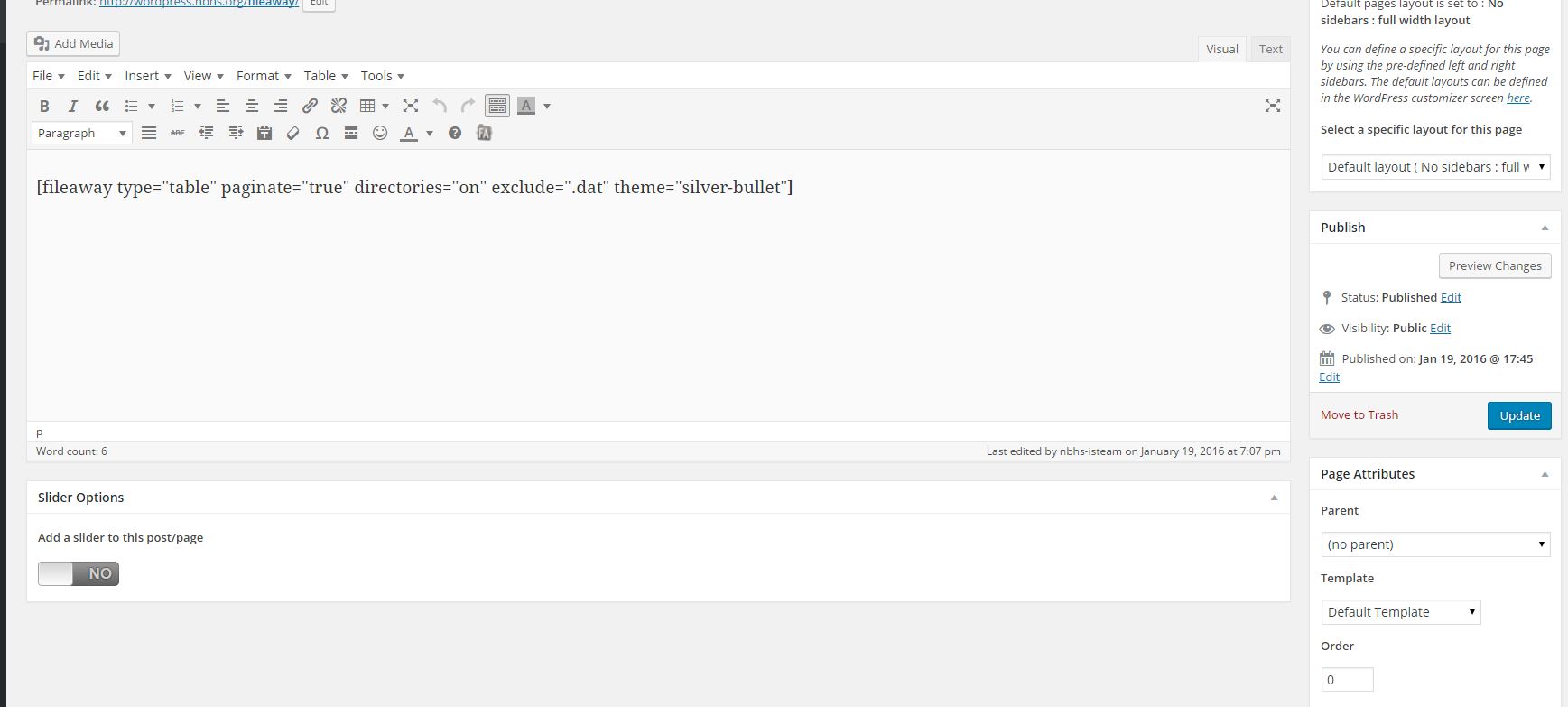Screen dimensions: 1568x707
Task: Switch to the Text editor tab
Action: click(1270, 49)
